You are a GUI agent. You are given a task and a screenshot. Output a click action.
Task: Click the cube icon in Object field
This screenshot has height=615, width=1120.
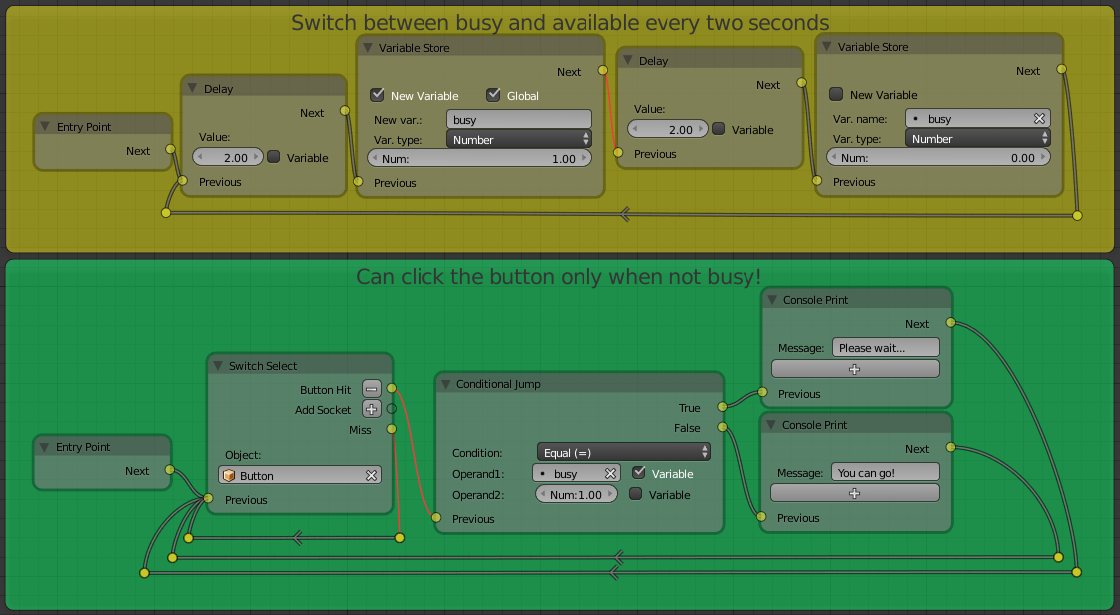tap(229, 476)
